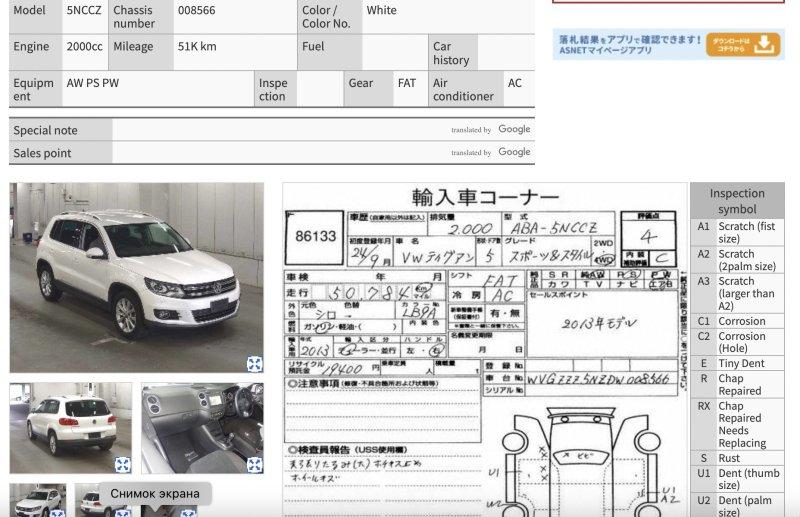Screen dimensions: 800x517
Task: Enlarge the interior dashboard photo via expand icon
Action: 254,464
